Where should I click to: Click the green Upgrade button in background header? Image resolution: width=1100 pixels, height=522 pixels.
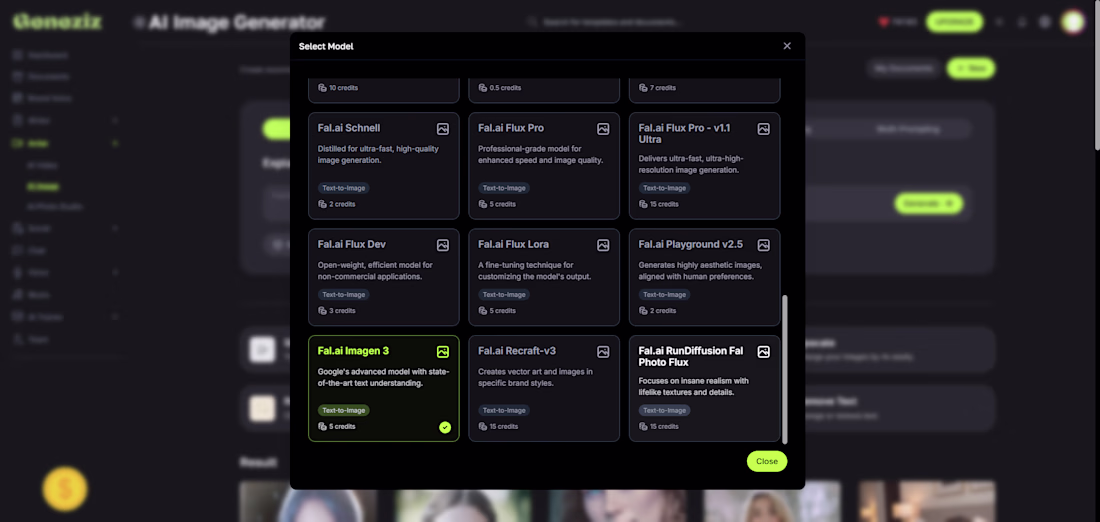[954, 22]
